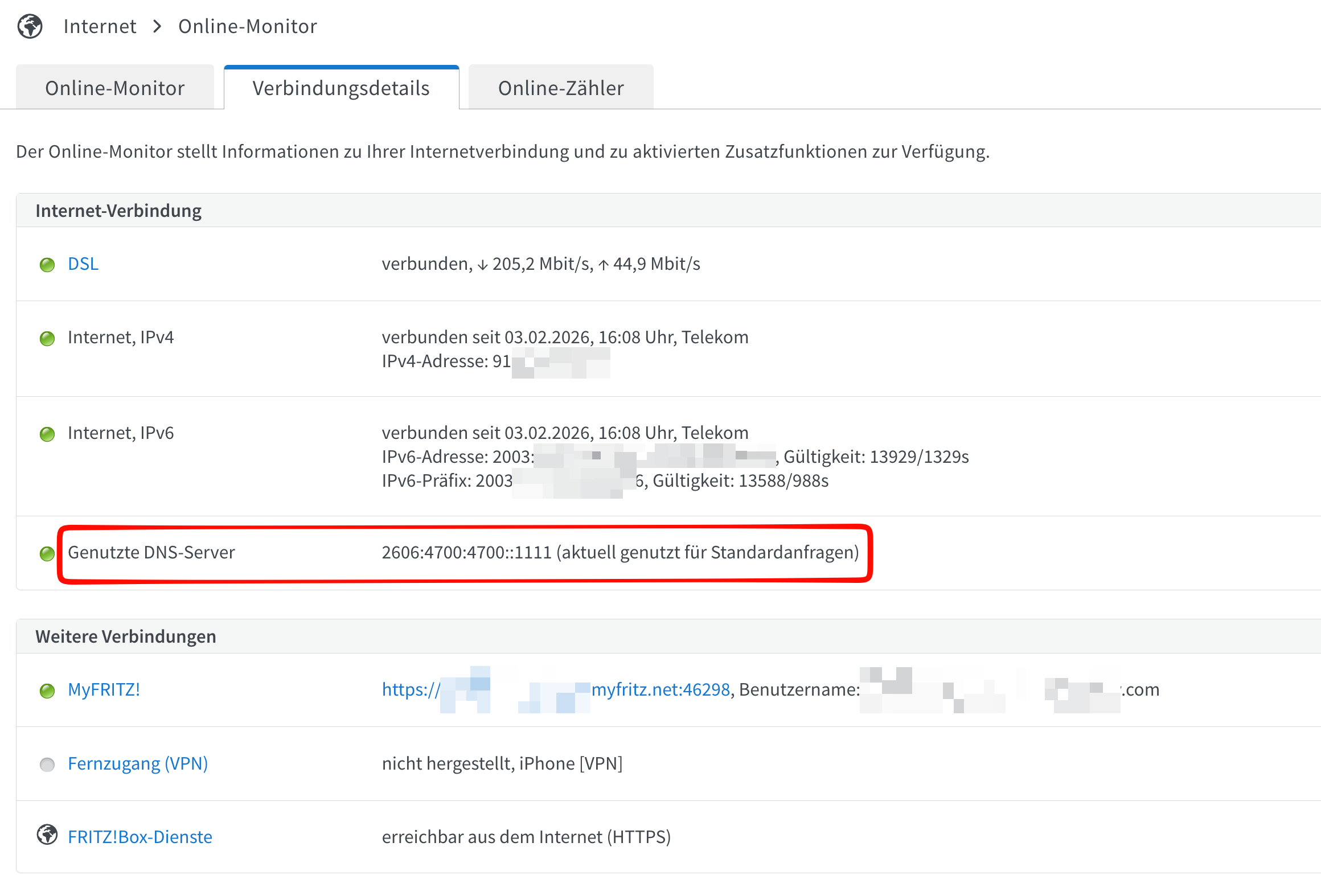Open the DSL link
Image resolution: width=1321 pixels, height=896 pixels.
83,264
